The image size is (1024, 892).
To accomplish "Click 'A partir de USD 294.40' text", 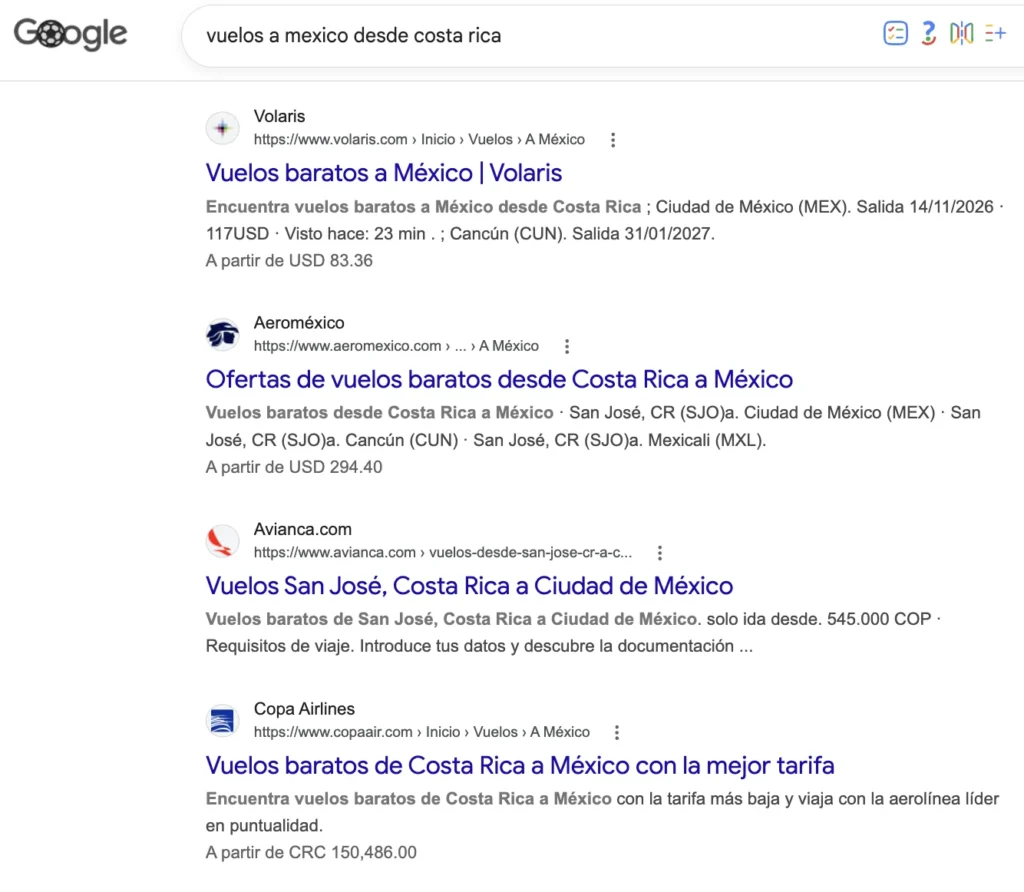I will (x=294, y=467).
